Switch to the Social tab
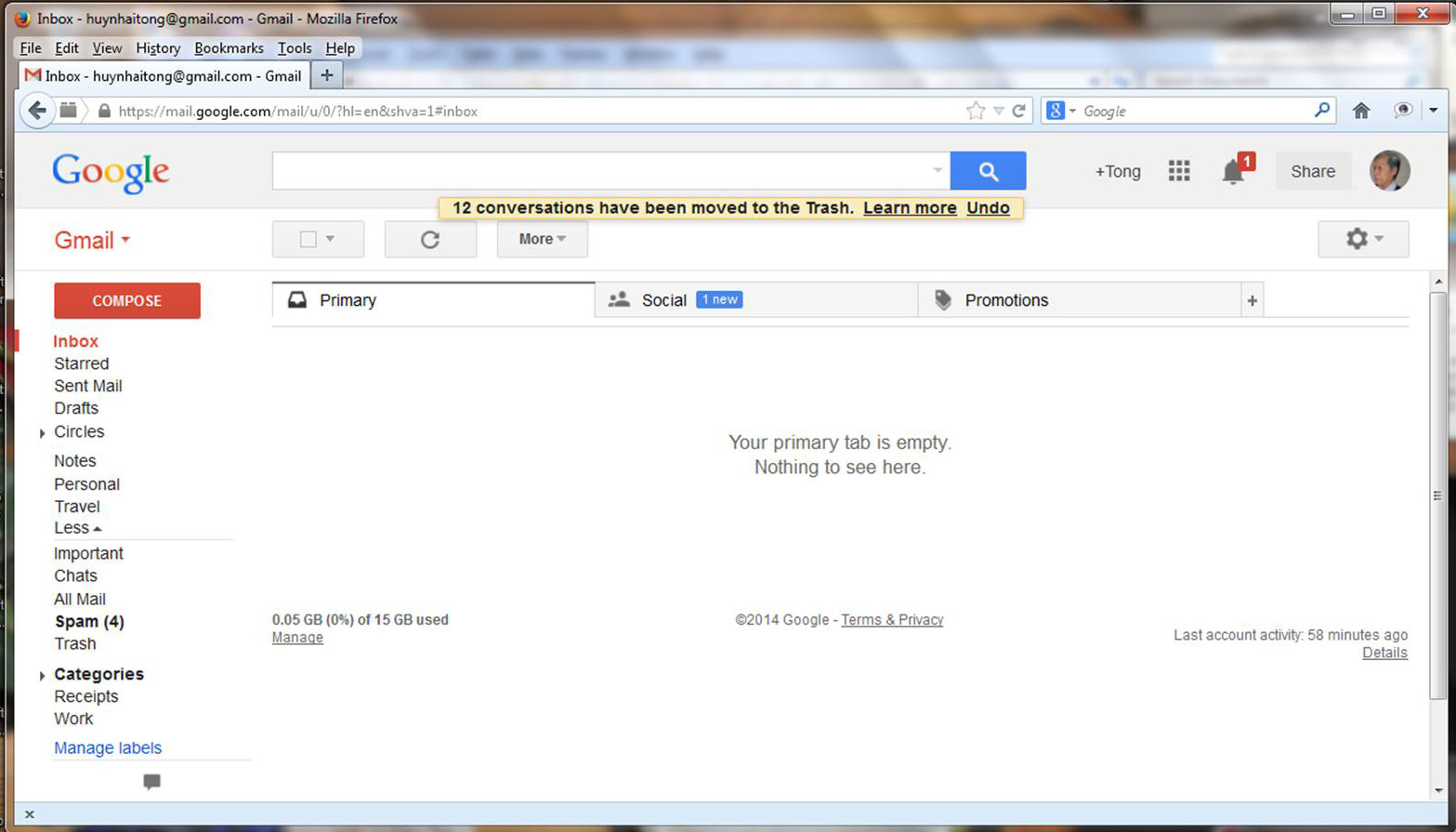 pos(756,300)
